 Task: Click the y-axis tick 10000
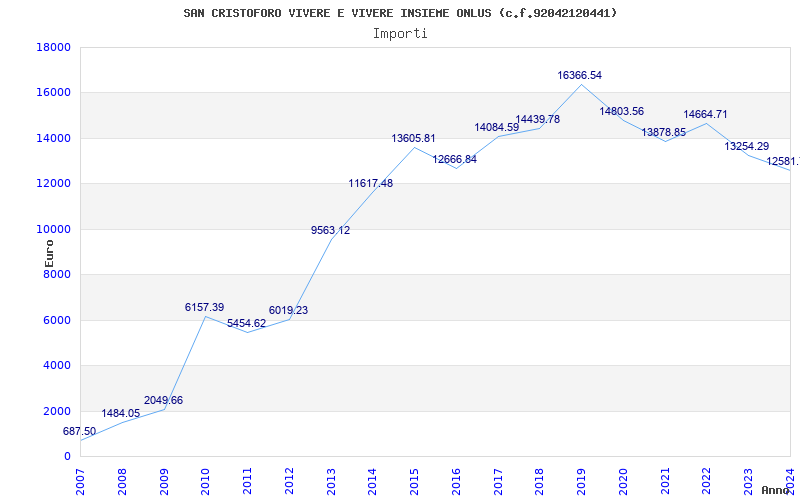54,230
